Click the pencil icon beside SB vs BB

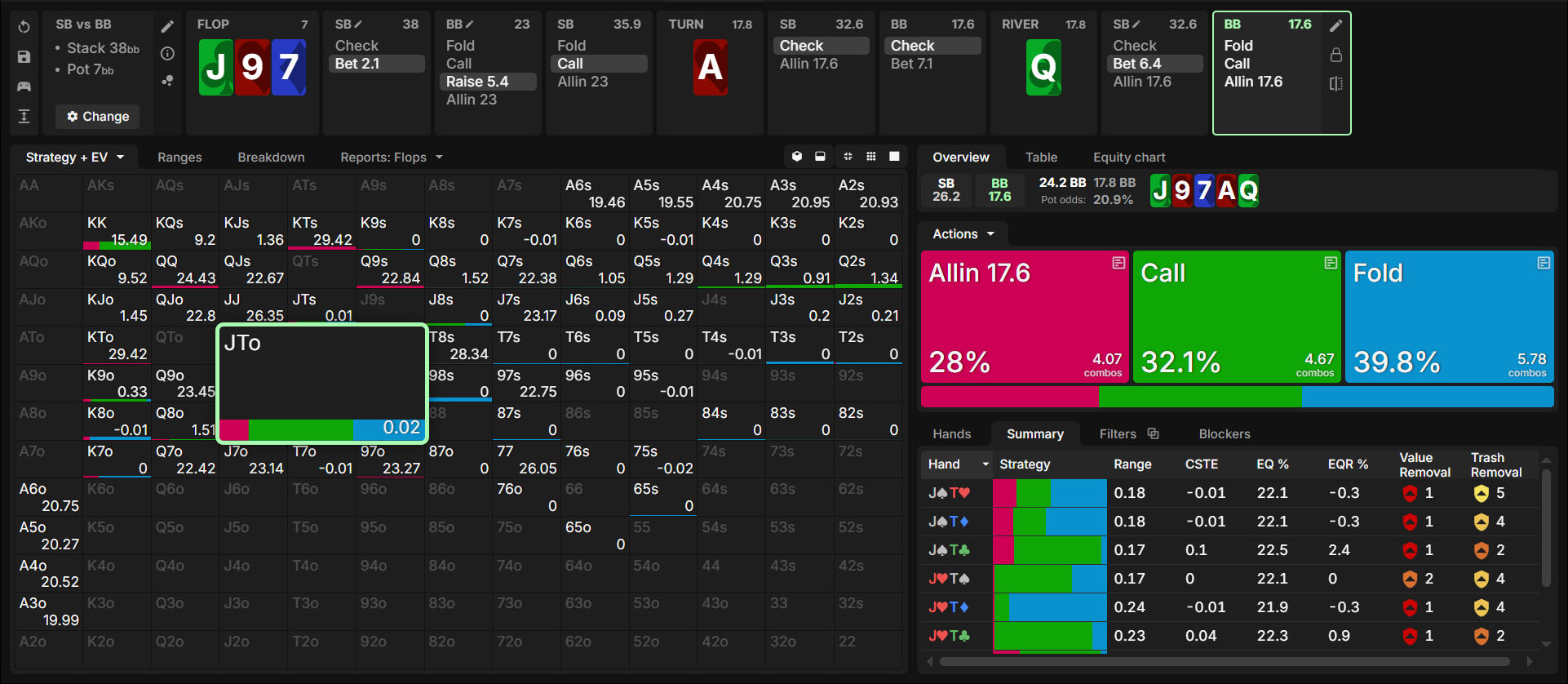(x=167, y=27)
